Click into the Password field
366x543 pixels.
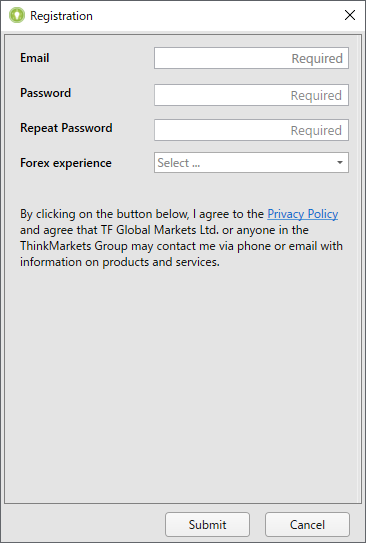251,95
